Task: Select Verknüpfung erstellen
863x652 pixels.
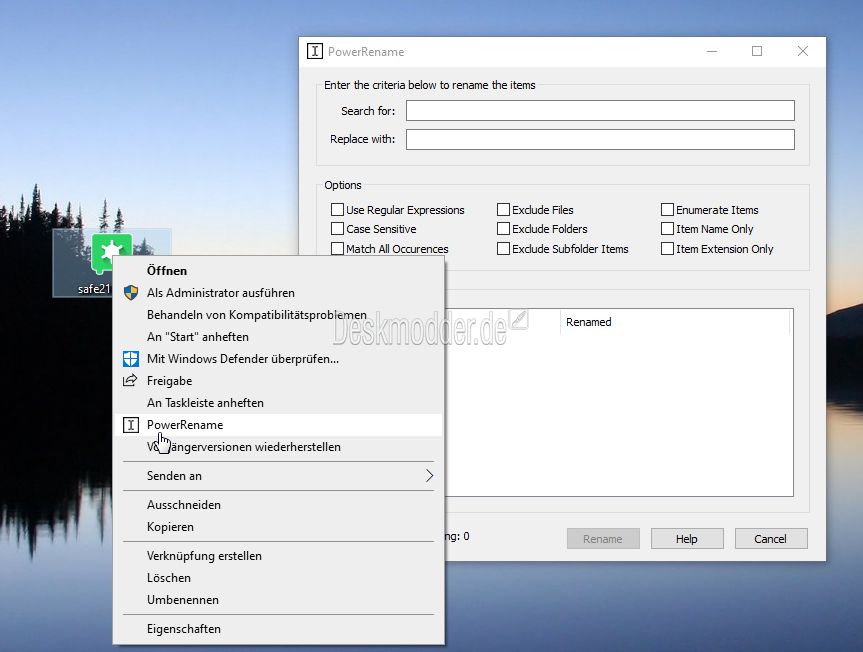Action: 277,556
